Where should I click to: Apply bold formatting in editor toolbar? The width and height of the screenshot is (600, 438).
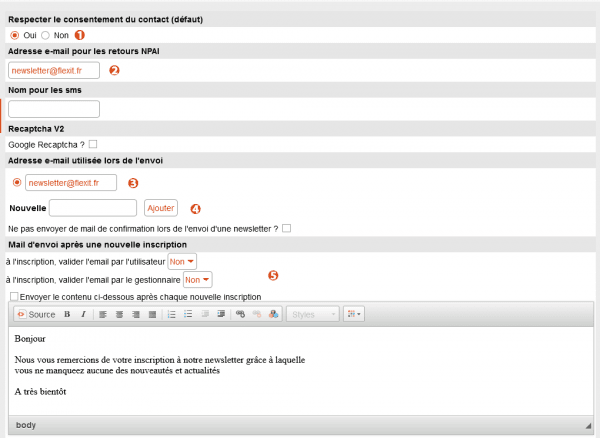[x=67, y=314]
